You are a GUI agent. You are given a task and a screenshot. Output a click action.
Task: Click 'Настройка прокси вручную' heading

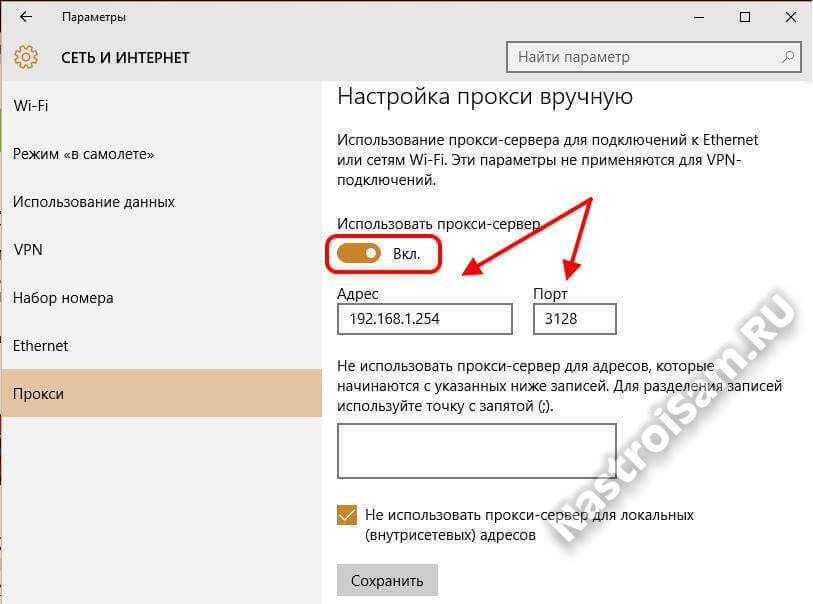tap(485, 96)
